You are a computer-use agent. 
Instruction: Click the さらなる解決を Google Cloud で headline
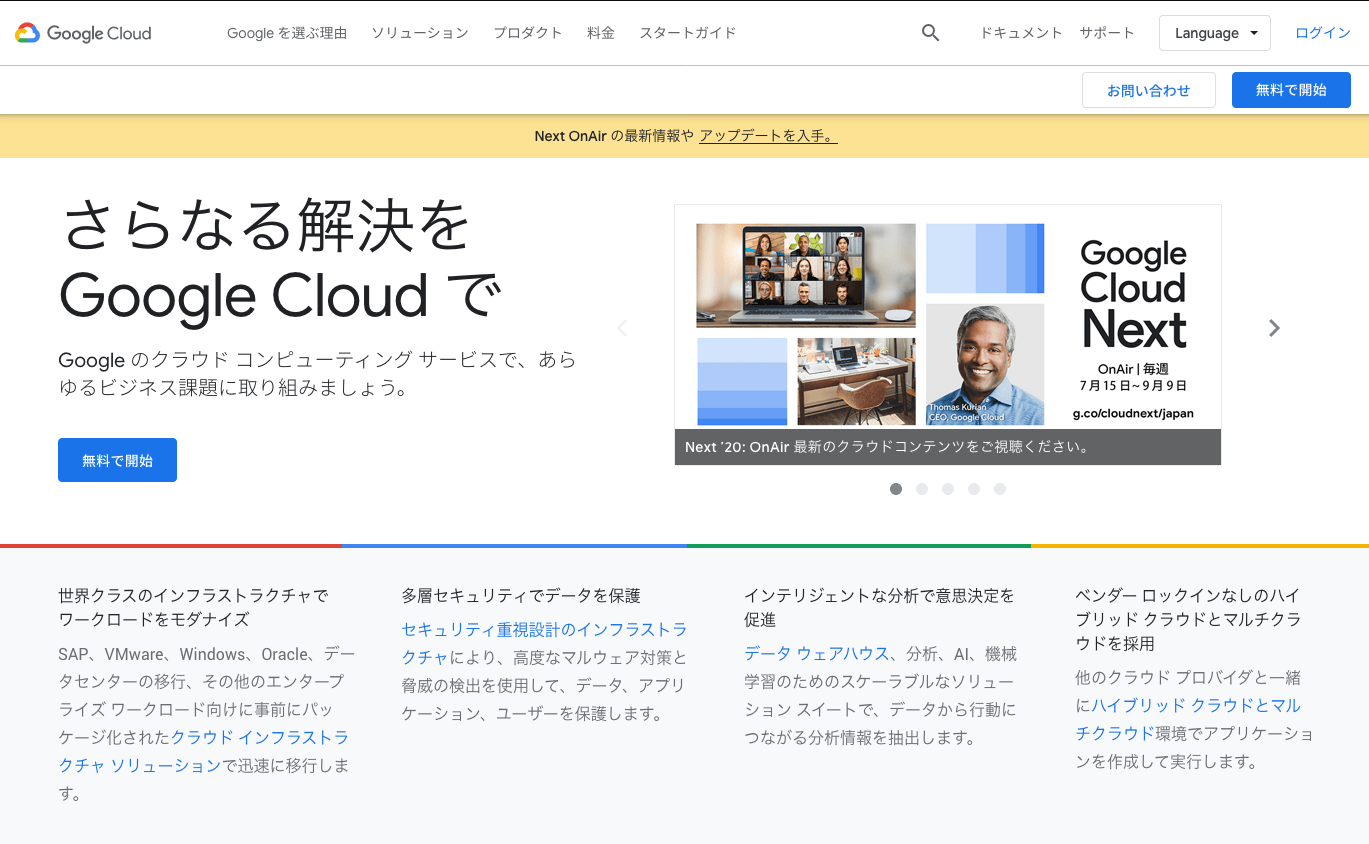click(280, 260)
